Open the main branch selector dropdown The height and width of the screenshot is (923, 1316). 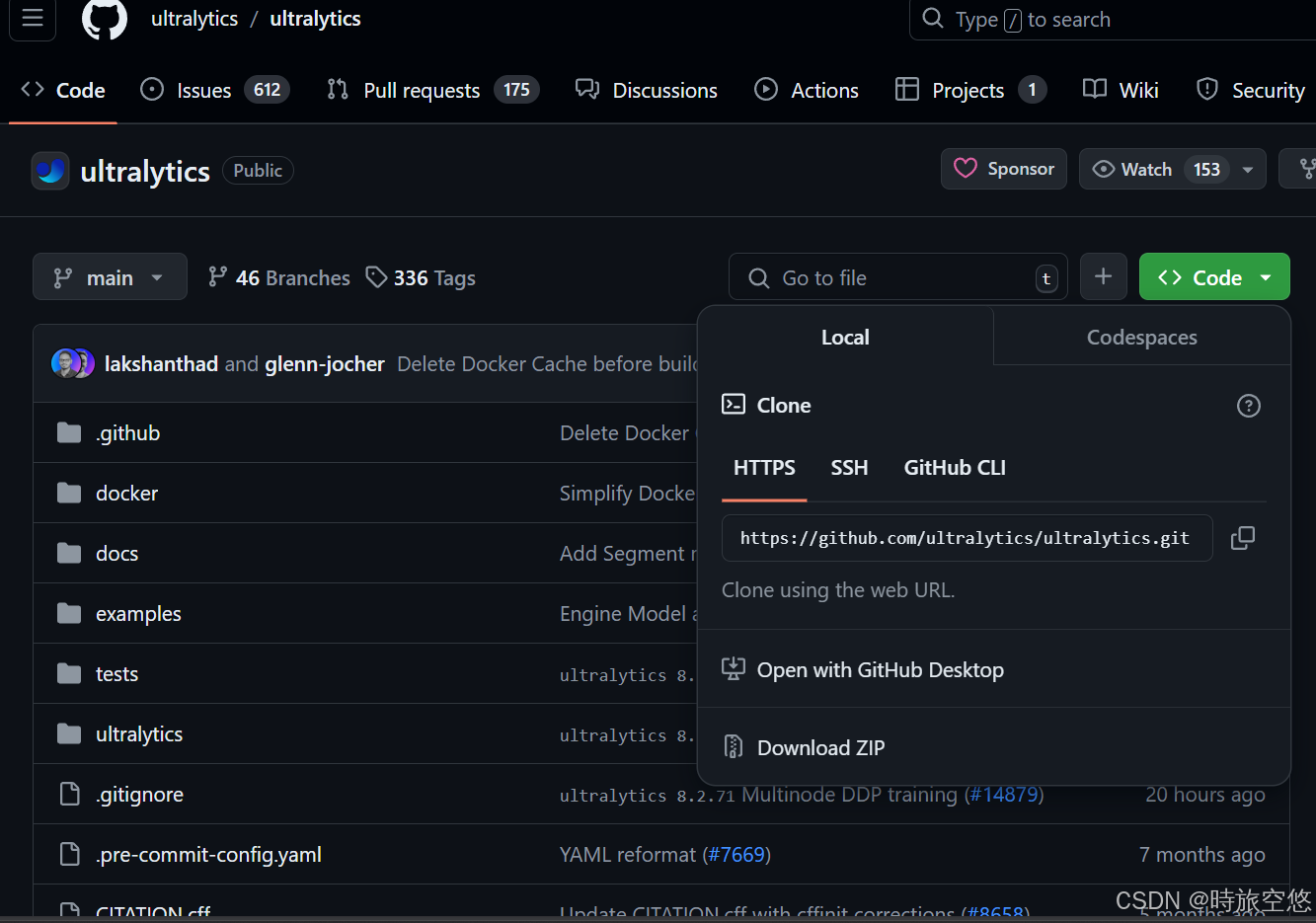[x=110, y=277]
